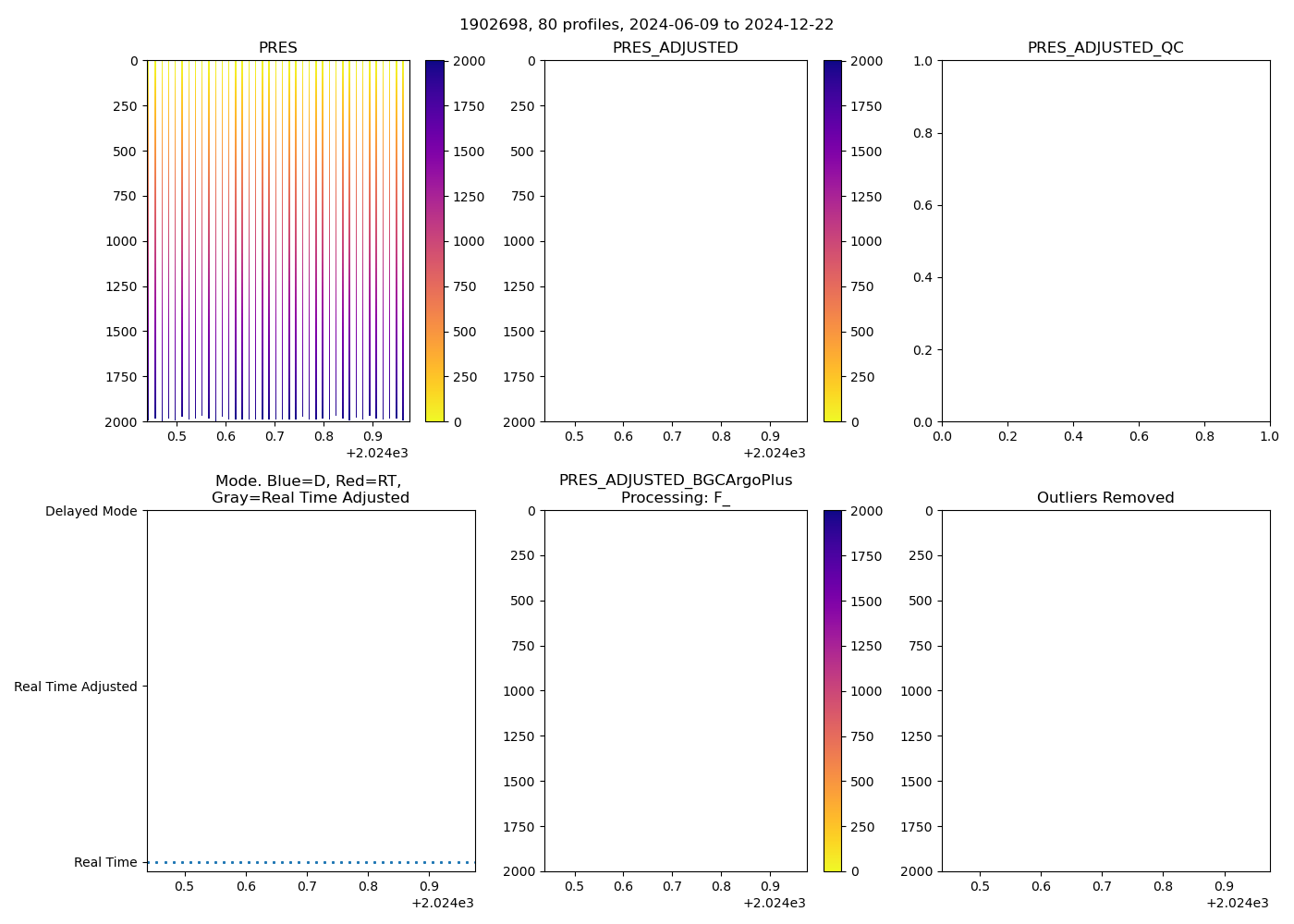Click the PRES_ADJUSTED_BGCArgoPlus plot title
The width and height of the screenshot is (1294, 924).
(675, 480)
